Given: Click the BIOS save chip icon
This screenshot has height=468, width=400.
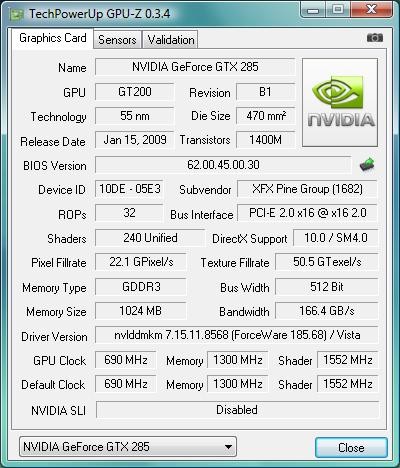Looking at the screenshot, I should [x=367, y=164].
